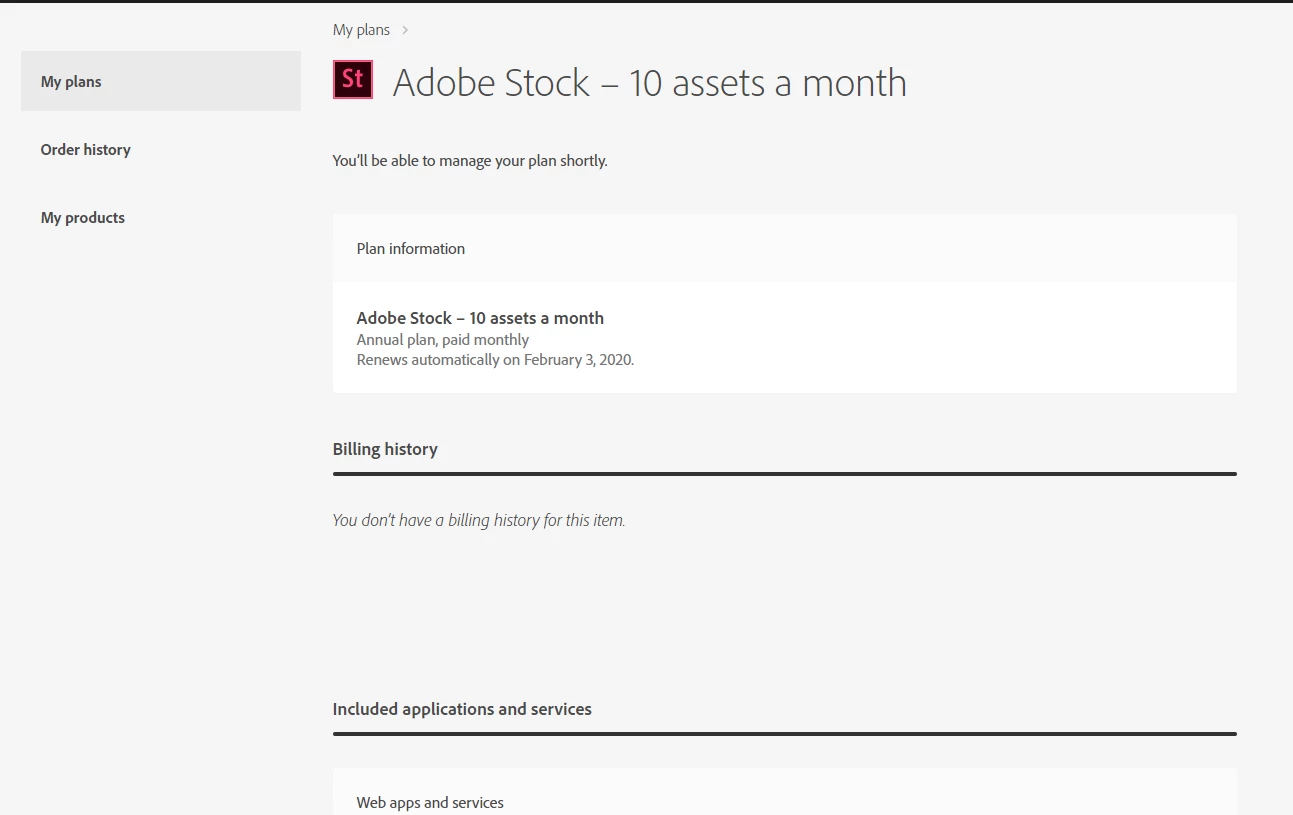Click the Included applications and services heading

462,709
